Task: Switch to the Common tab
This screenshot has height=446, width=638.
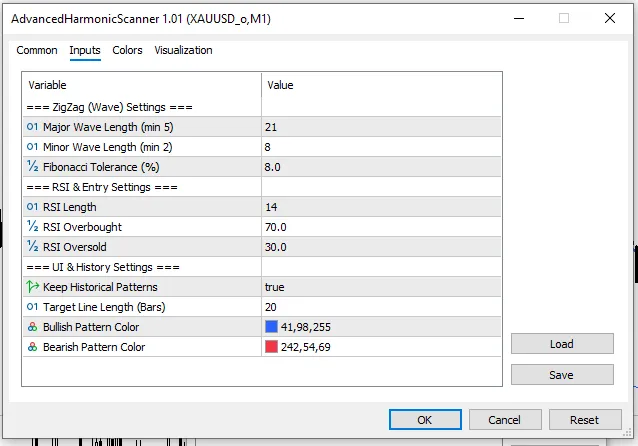Action: [x=37, y=50]
